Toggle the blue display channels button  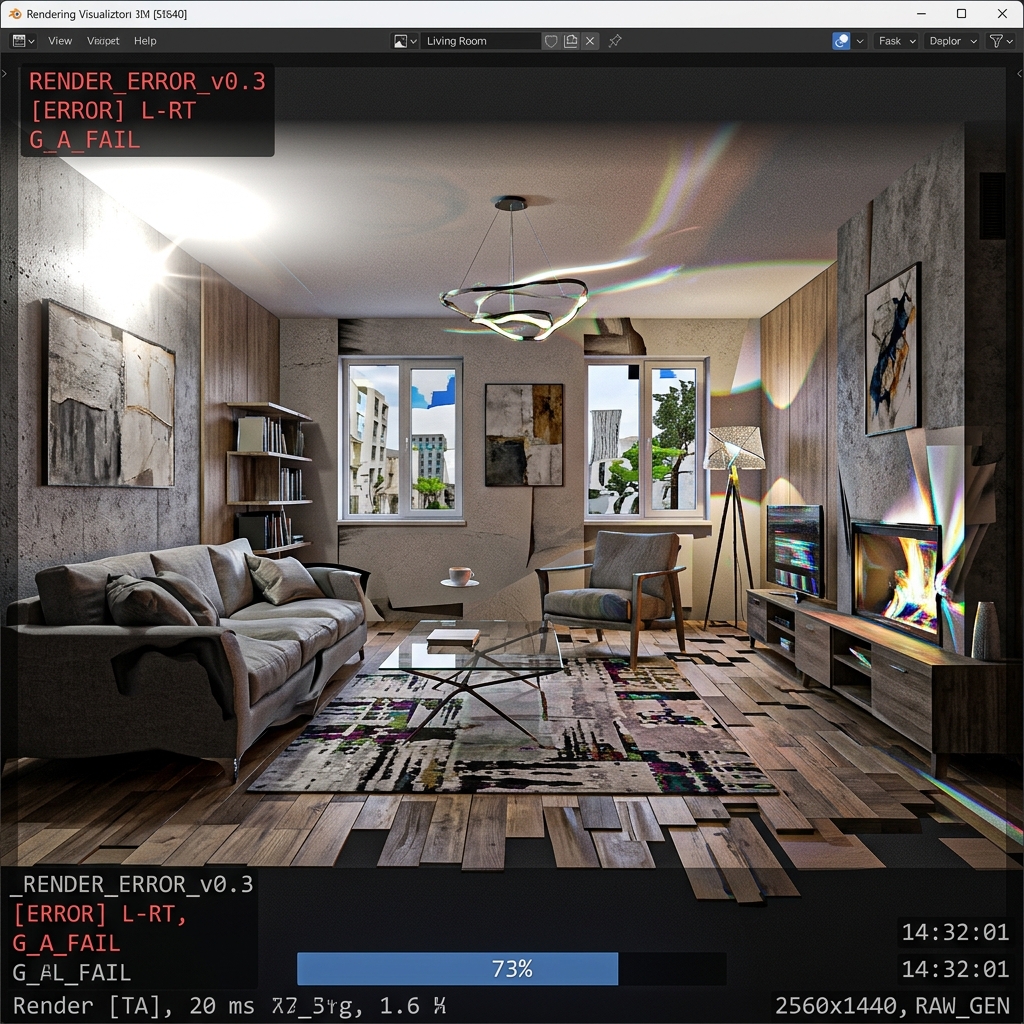(x=841, y=41)
